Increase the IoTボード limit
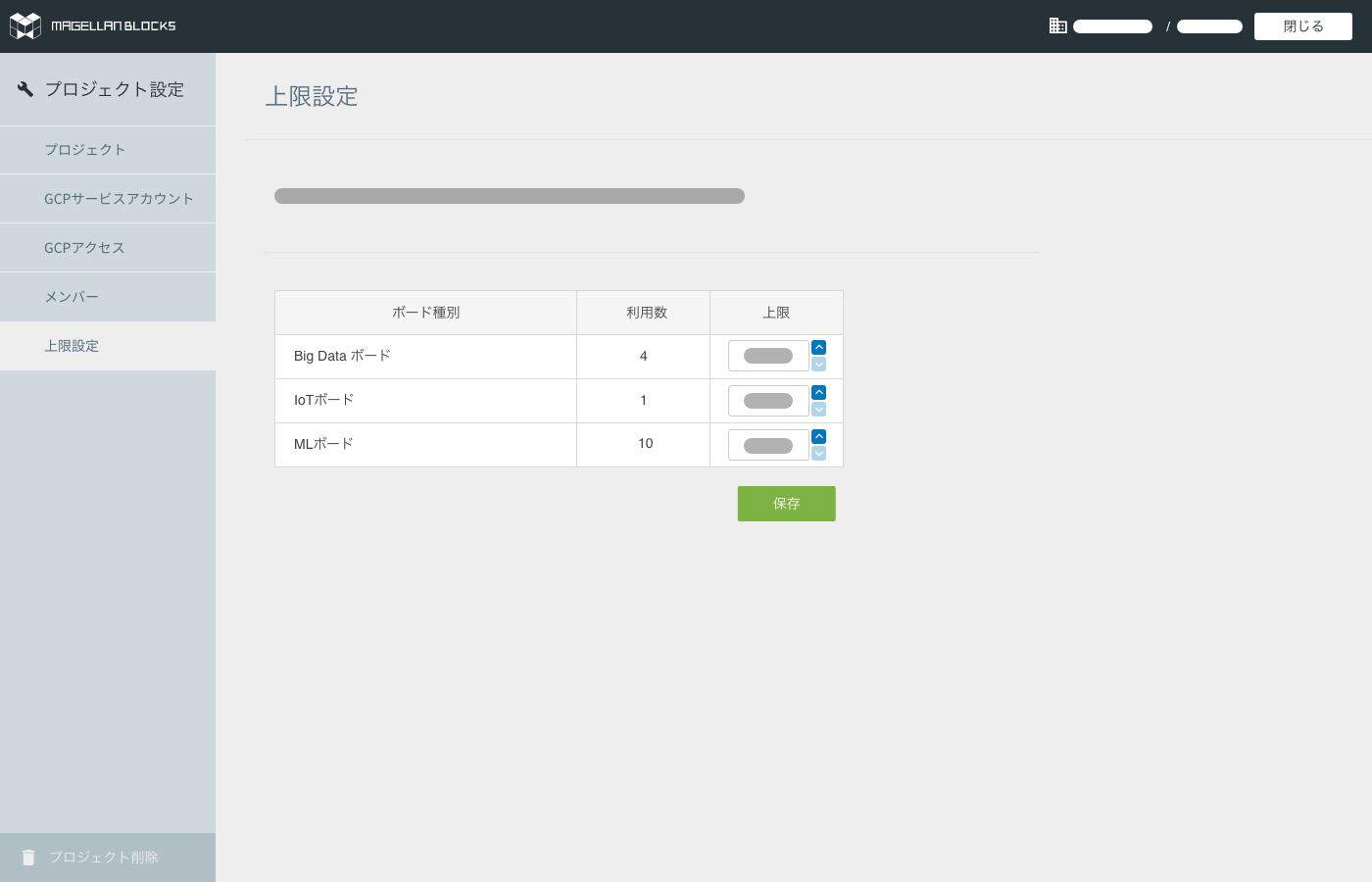1372x882 pixels. pyautogui.click(x=818, y=392)
